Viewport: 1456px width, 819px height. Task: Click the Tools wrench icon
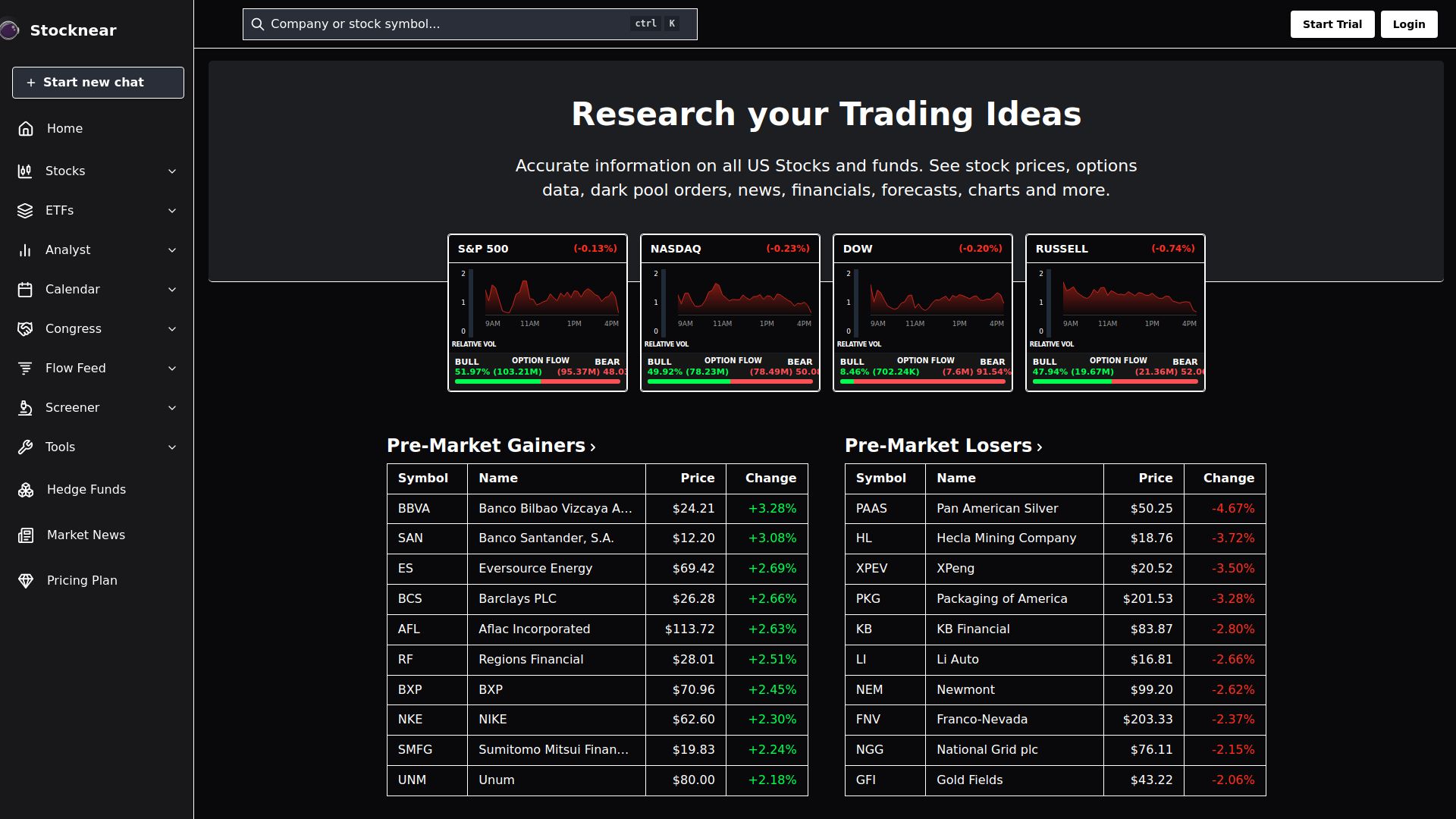click(25, 447)
